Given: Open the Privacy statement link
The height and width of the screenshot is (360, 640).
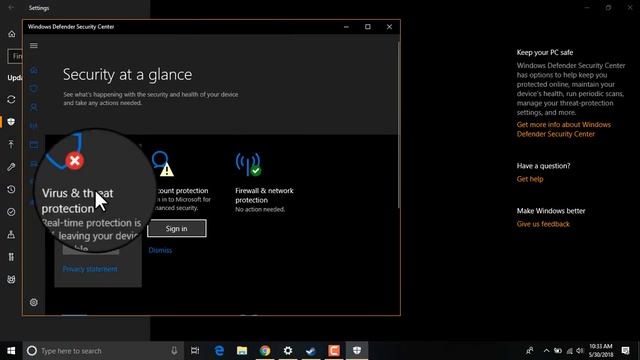Looking at the screenshot, I should point(90,269).
